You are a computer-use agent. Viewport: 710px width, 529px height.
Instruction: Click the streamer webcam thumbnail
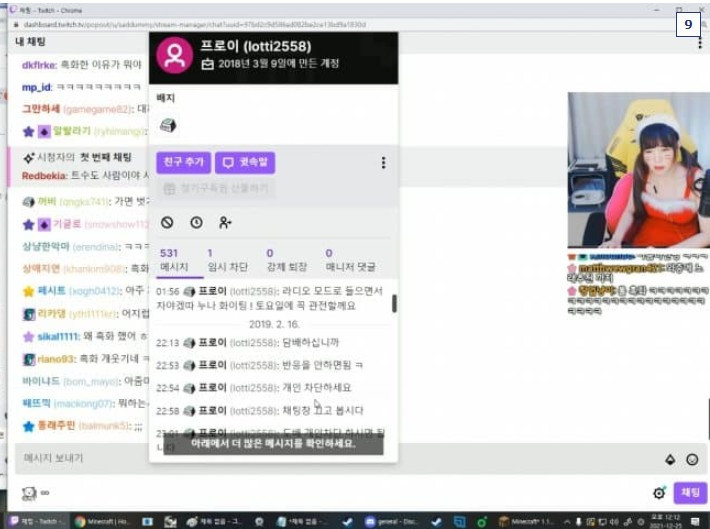pyautogui.click(x=638, y=170)
